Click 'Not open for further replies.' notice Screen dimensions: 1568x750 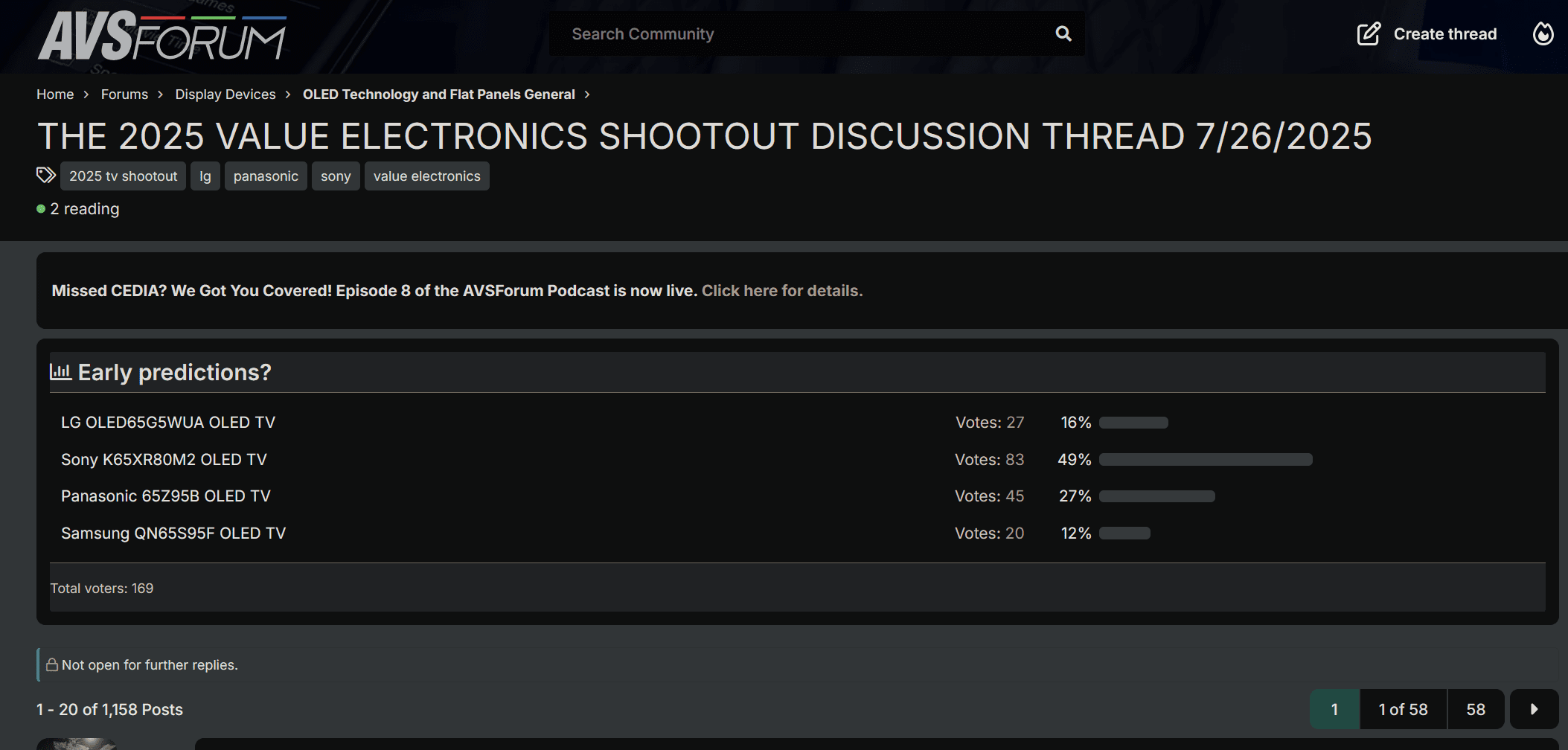point(150,665)
